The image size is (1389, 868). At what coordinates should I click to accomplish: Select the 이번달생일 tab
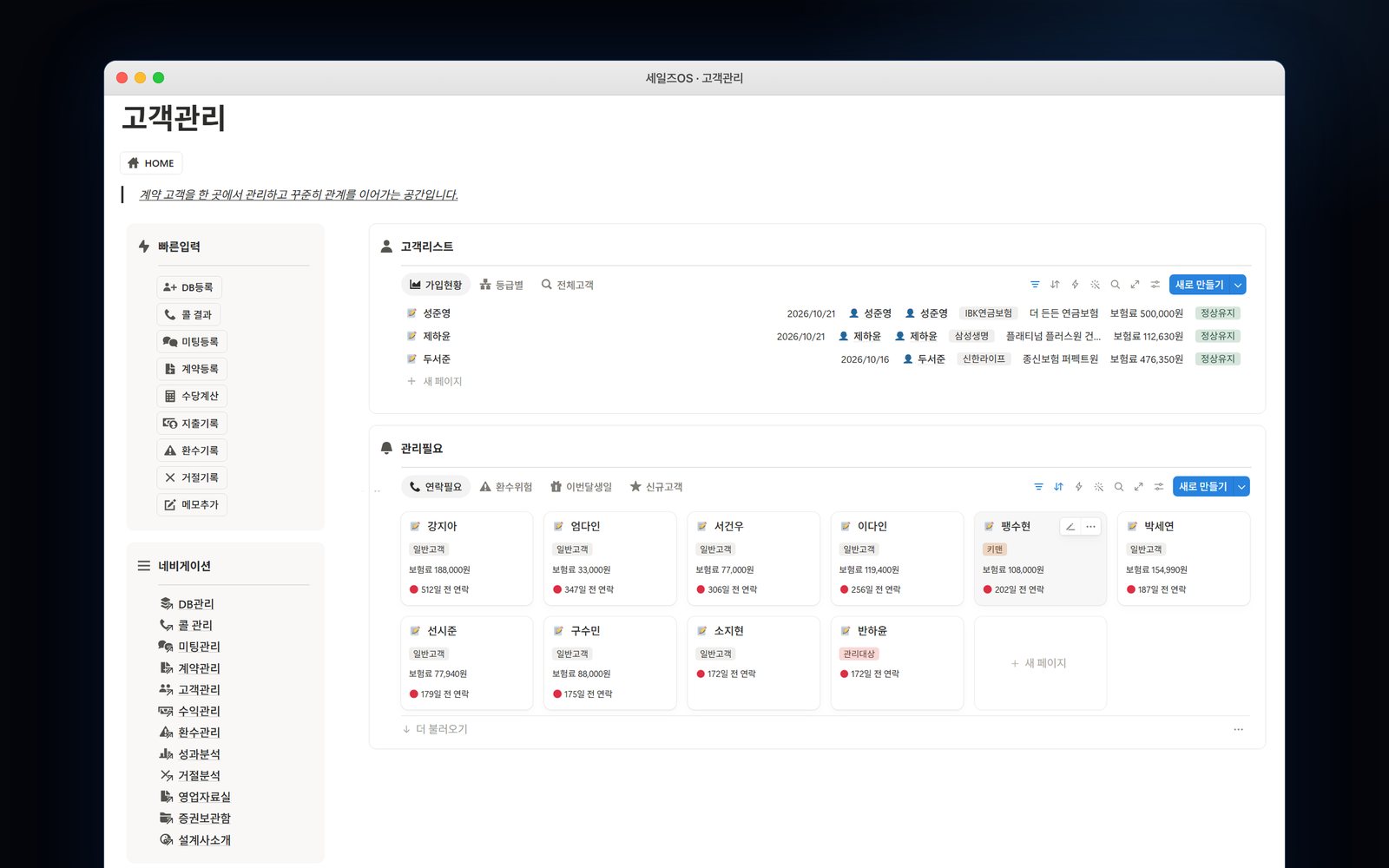click(x=582, y=487)
